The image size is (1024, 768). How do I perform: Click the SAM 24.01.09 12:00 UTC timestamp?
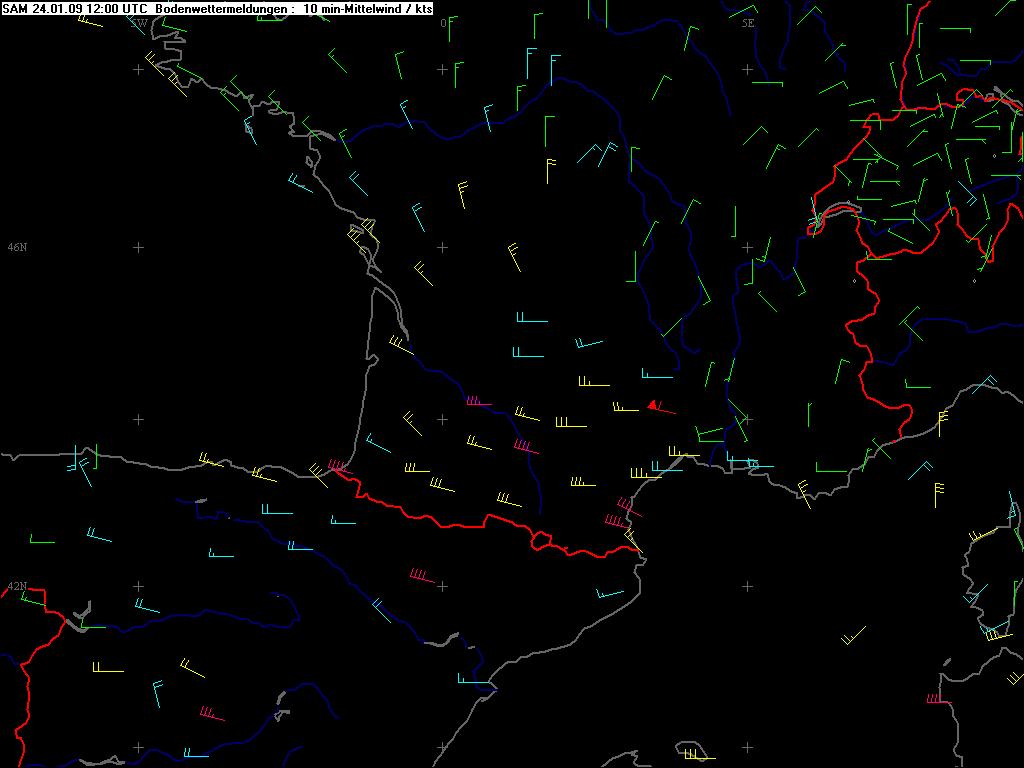click(x=76, y=8)
